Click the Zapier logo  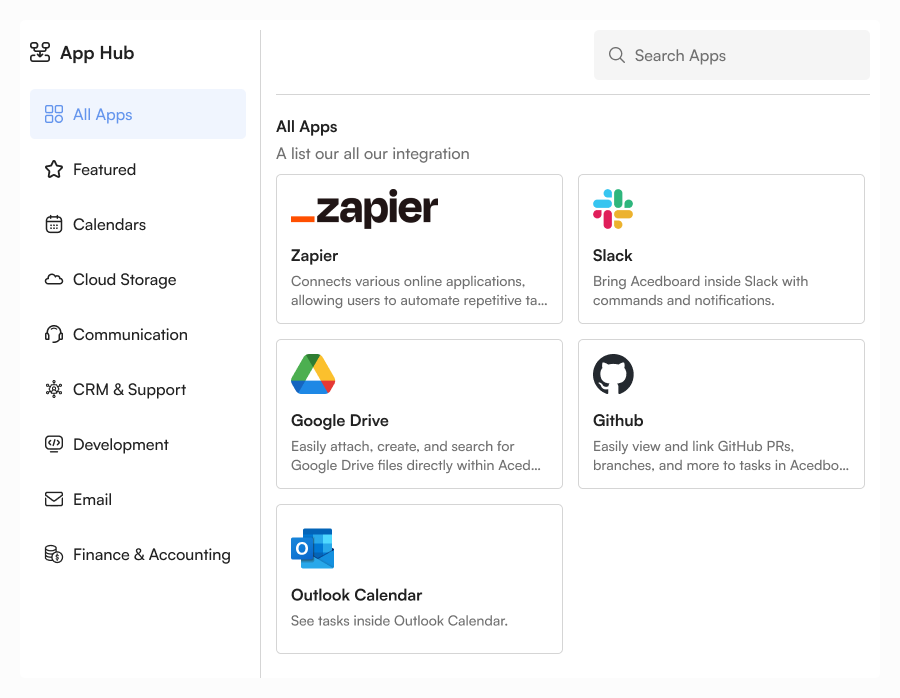(x=364, y=208)
